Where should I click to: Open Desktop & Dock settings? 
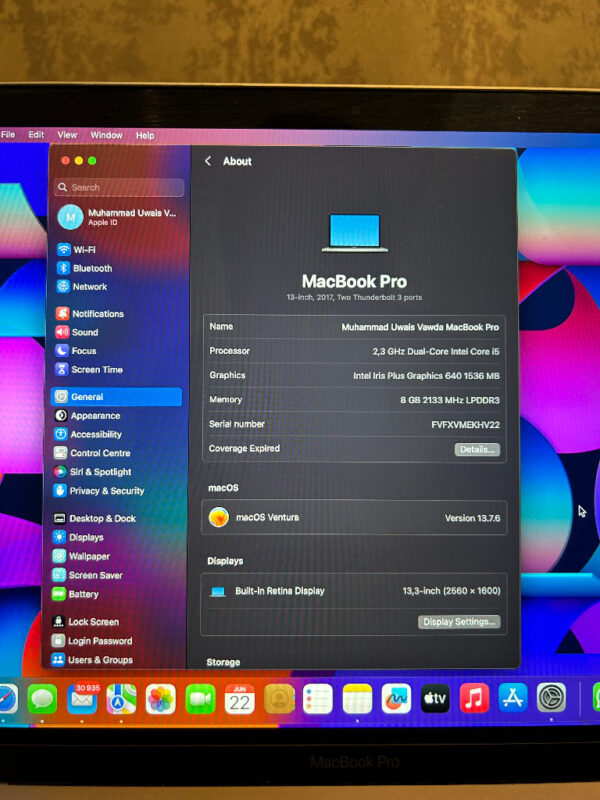coord(94,518)
